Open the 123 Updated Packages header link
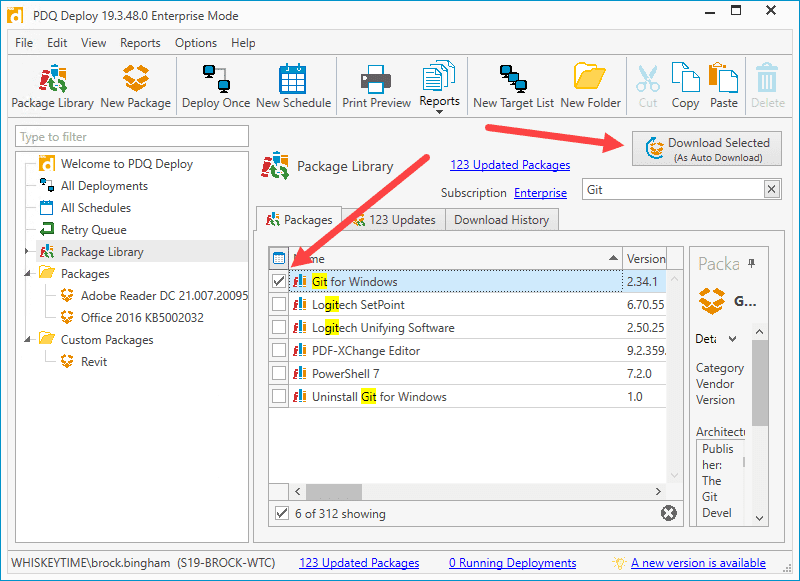Viewport: 800px width, 581px height. pyautogui.click(x=510, y=165)
